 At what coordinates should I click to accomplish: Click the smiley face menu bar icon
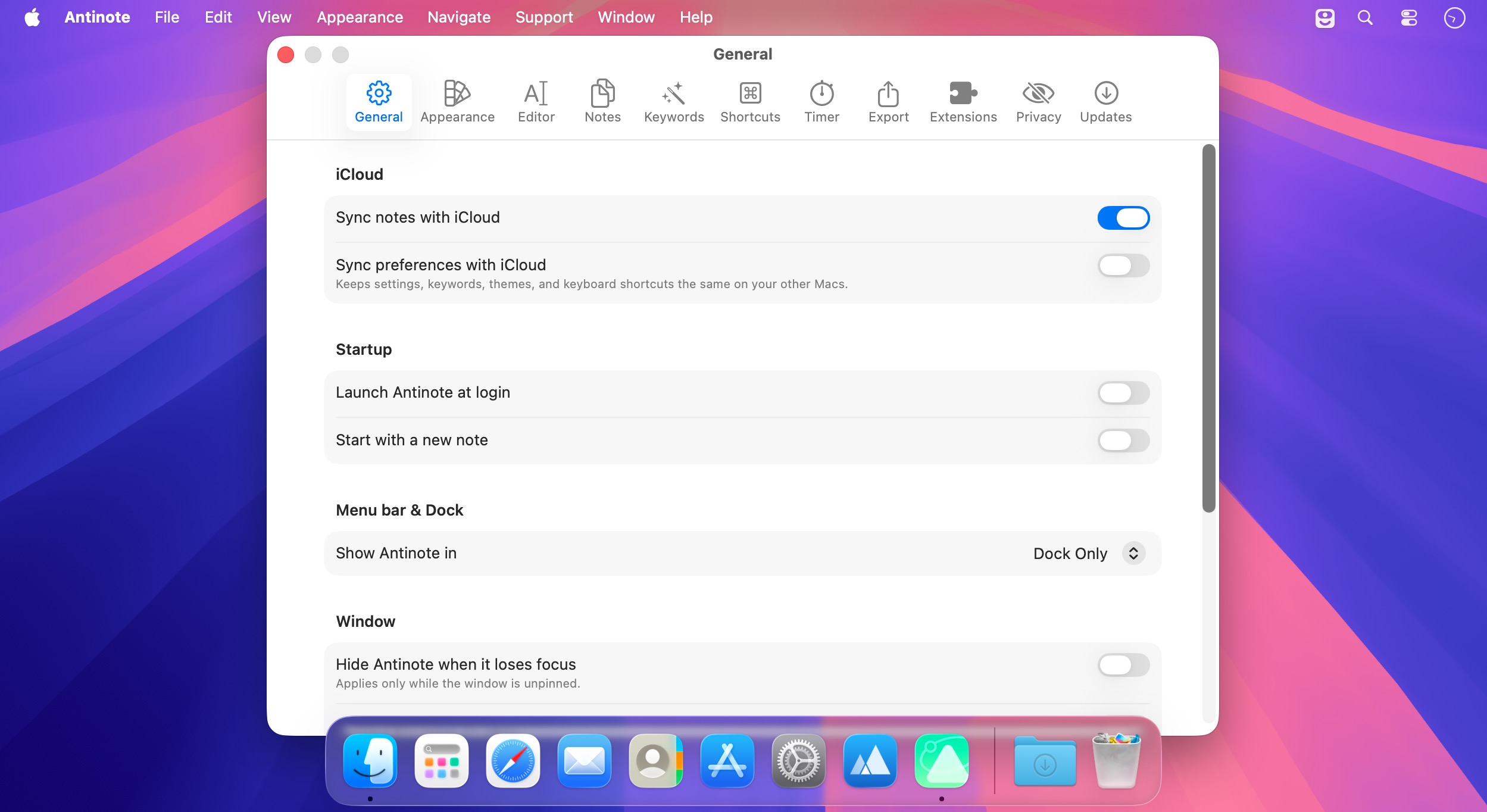pyautogui.click(x=1324, y=18)
